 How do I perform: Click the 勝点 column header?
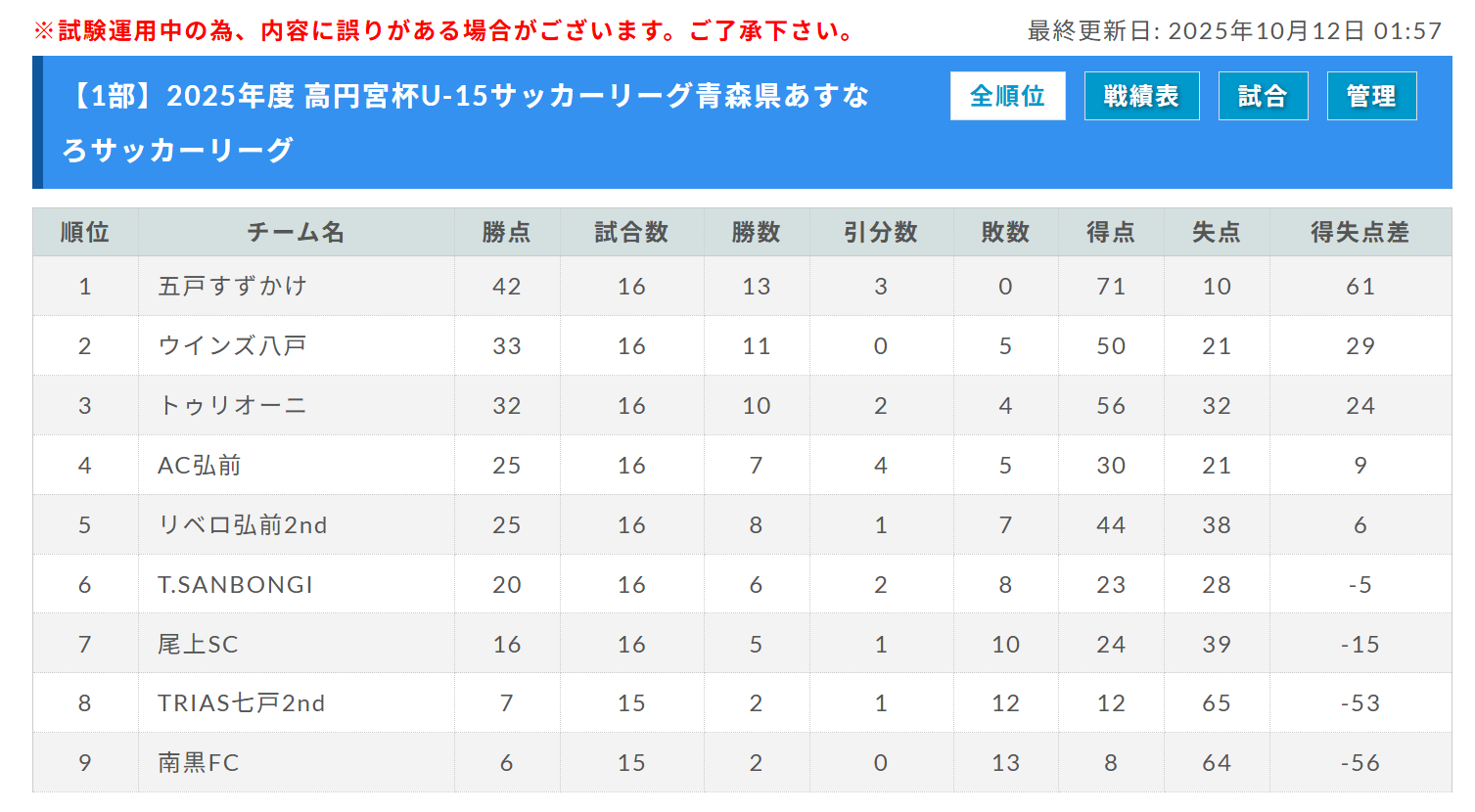[506, 232]
